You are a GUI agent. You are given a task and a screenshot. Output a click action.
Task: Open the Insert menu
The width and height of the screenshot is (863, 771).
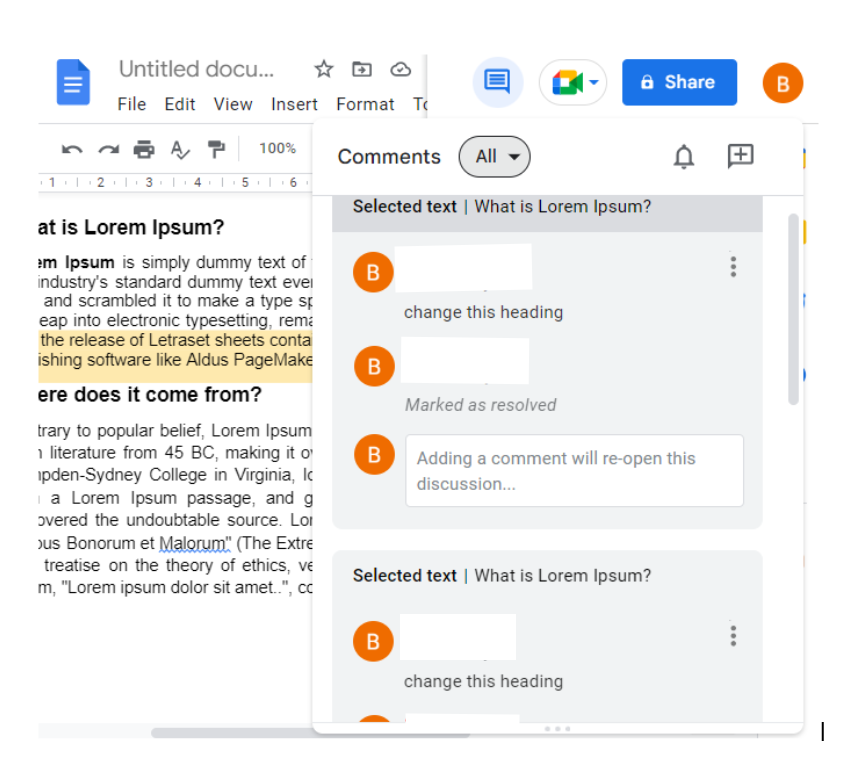[x=294, y=104]
